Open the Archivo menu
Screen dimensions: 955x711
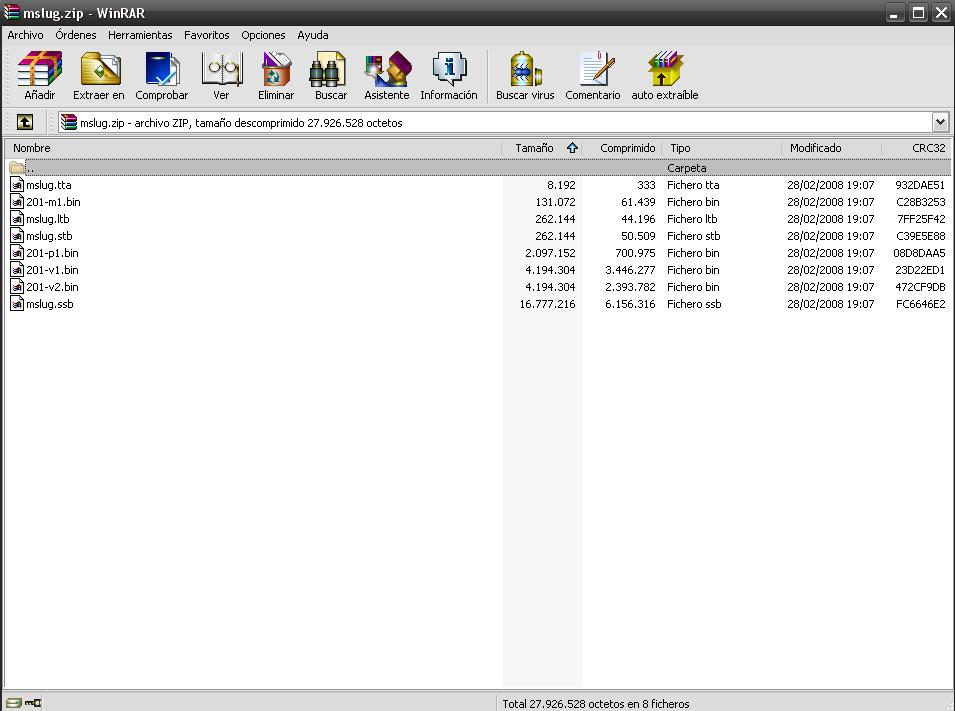25,35
